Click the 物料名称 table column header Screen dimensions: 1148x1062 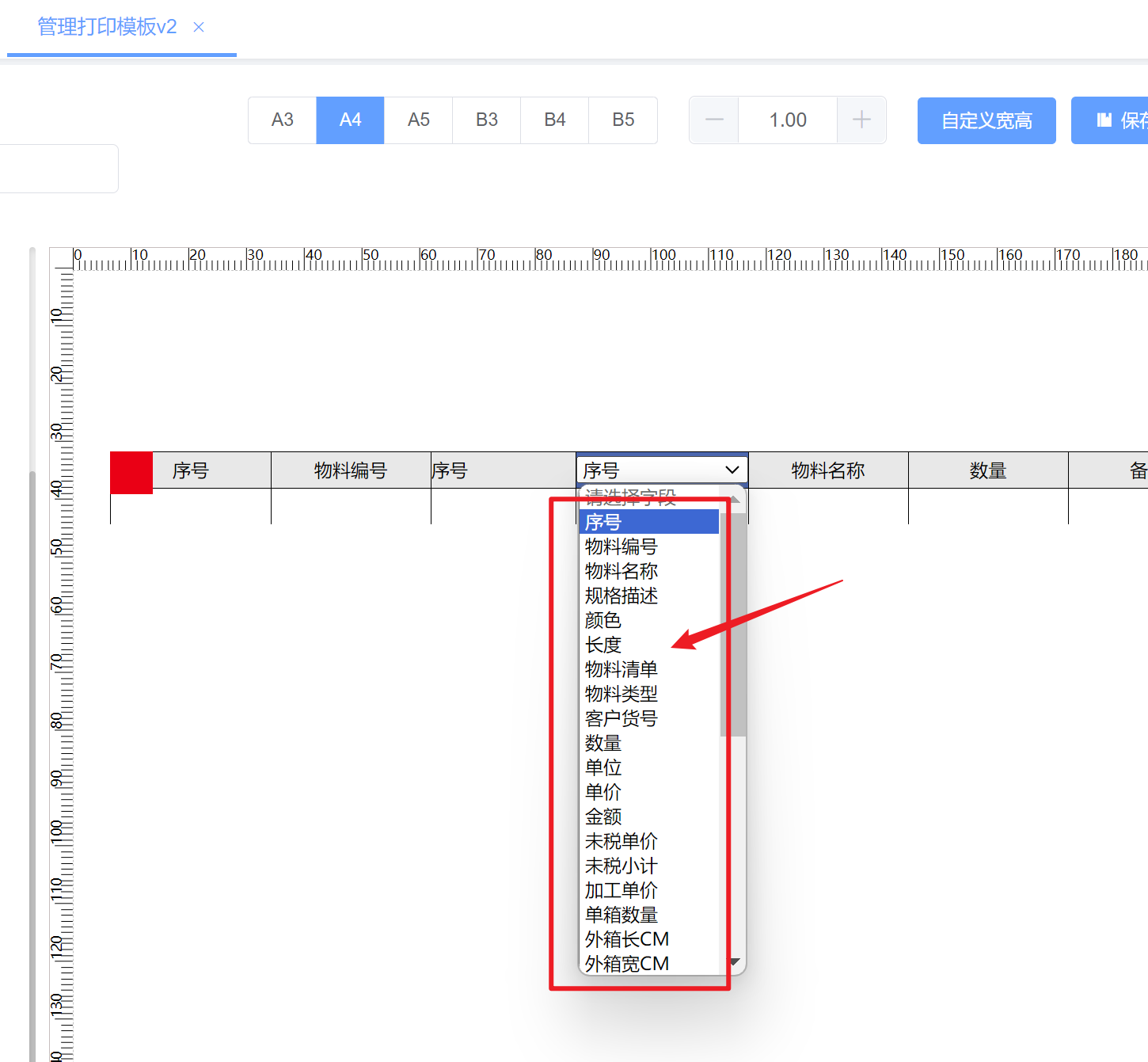(x=827, y=470)
